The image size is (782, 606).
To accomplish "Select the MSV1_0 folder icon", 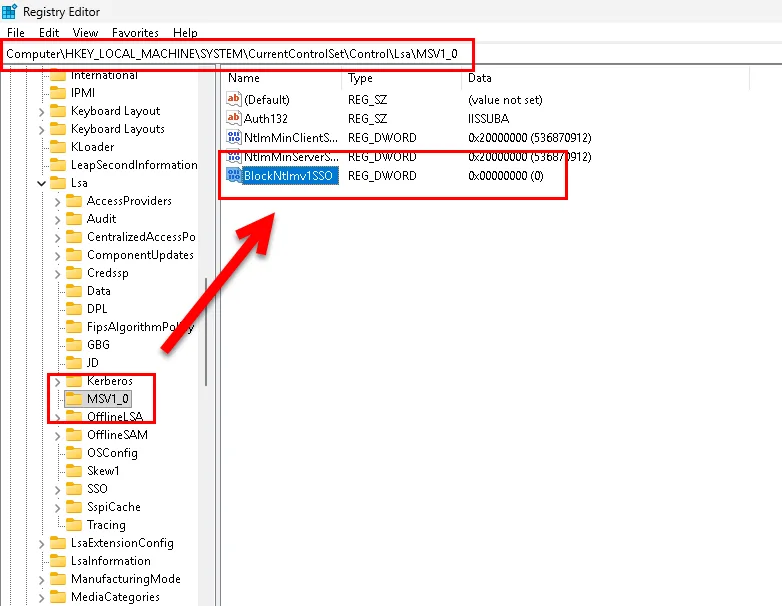I will tap(74, 399).
